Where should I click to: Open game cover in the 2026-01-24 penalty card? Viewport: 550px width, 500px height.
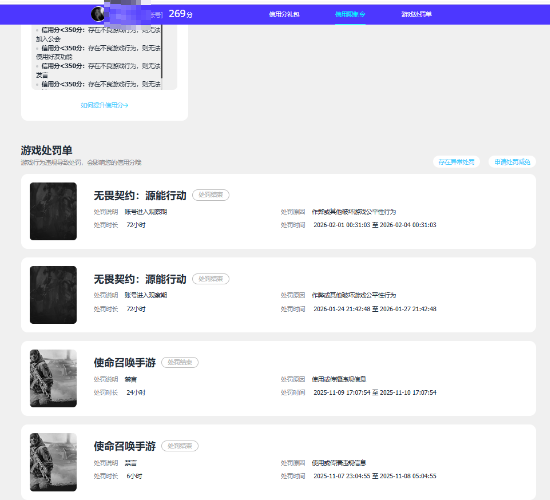(x=53, y=295)
